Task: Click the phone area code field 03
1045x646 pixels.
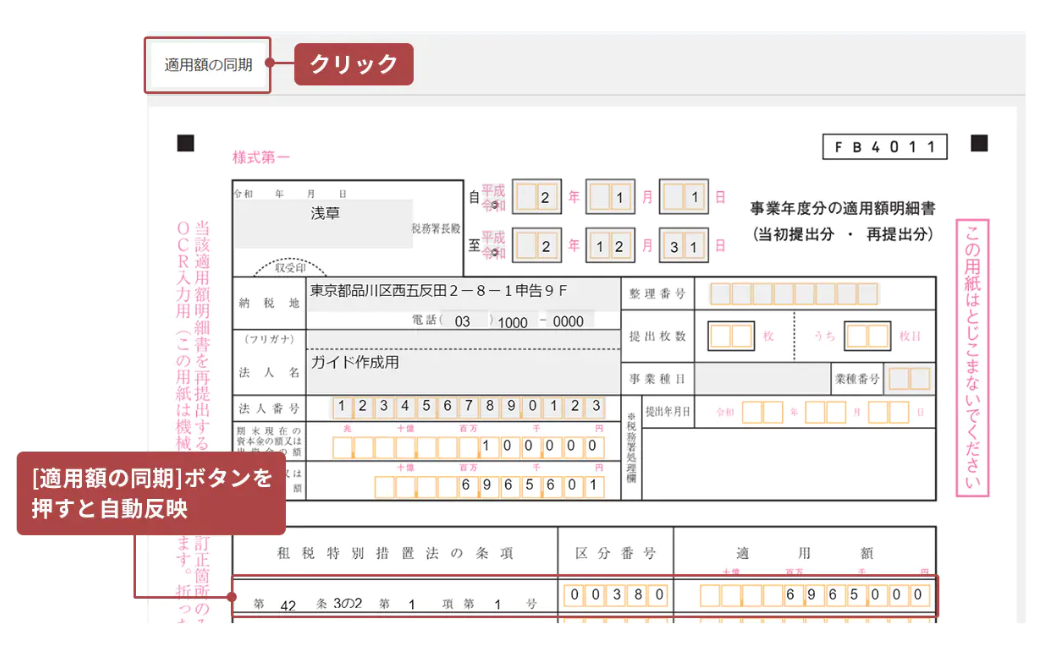Action: [466, 321]
